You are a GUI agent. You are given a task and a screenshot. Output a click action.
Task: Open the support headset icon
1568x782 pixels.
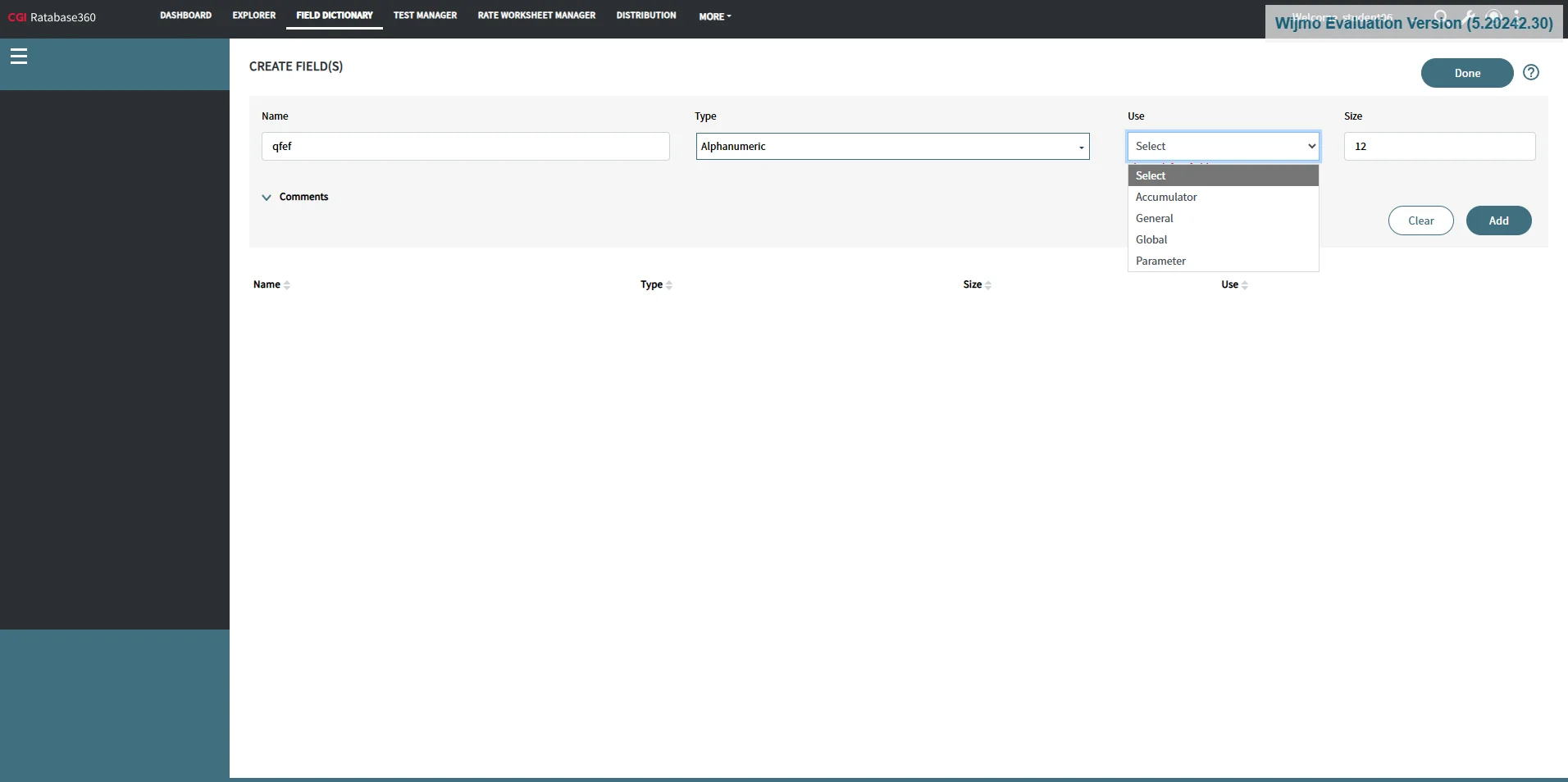1493,16
